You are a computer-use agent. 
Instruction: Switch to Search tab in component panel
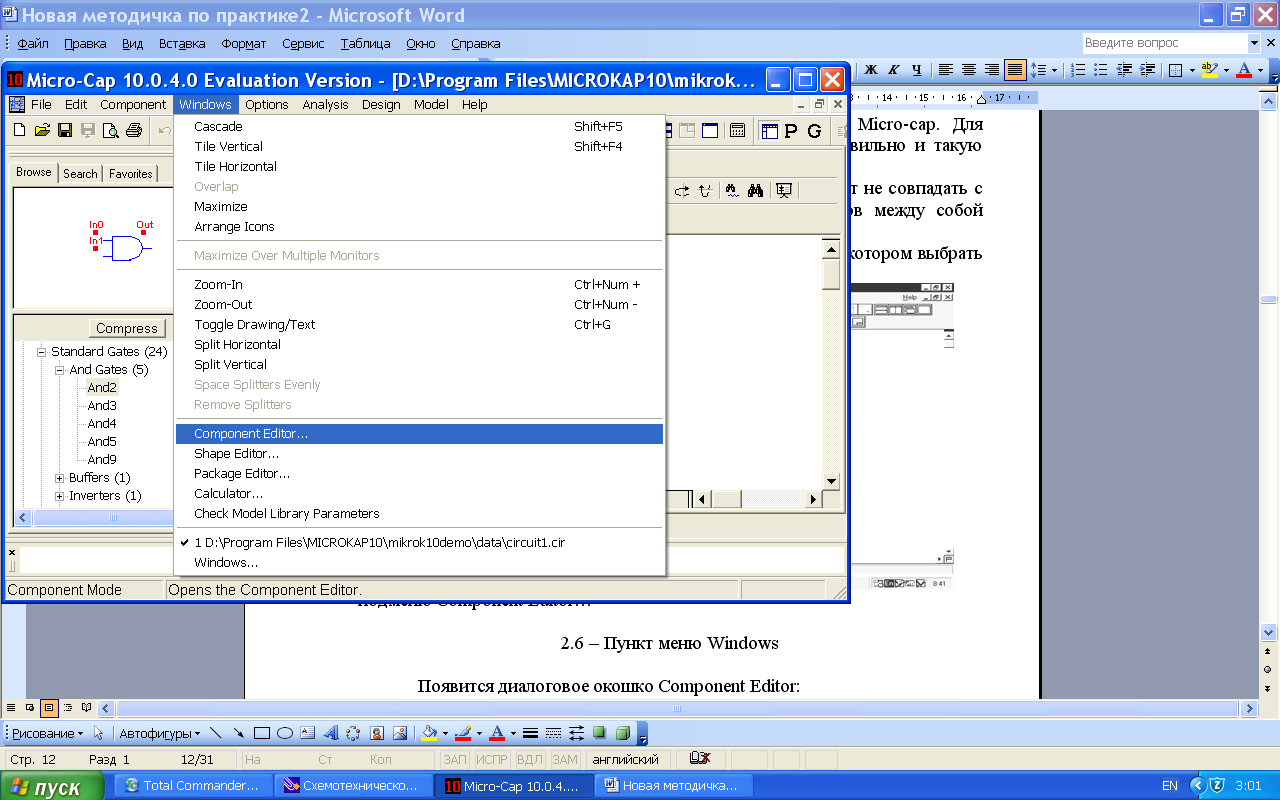80,174
